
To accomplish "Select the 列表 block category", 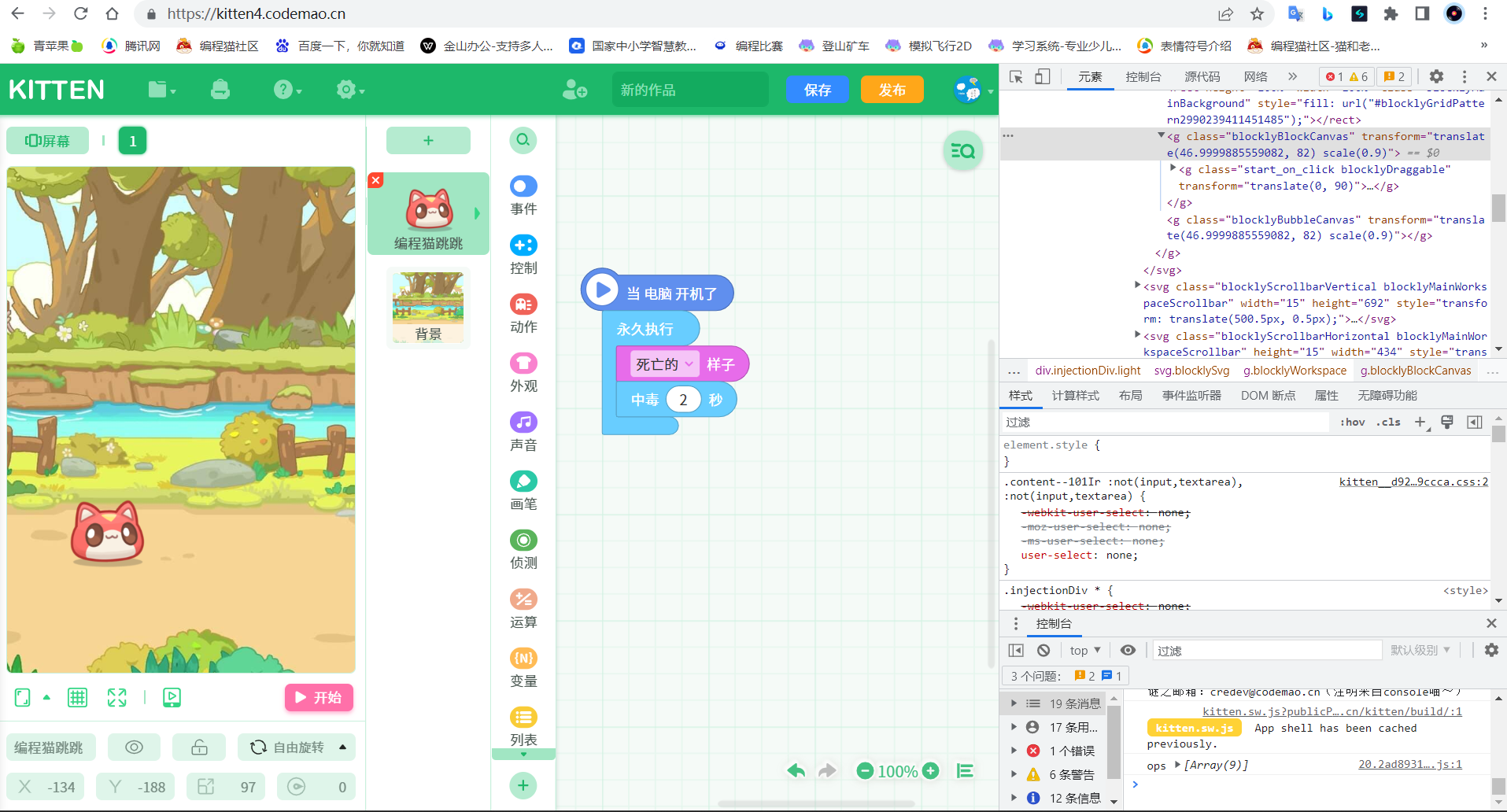I will [523, 727].
